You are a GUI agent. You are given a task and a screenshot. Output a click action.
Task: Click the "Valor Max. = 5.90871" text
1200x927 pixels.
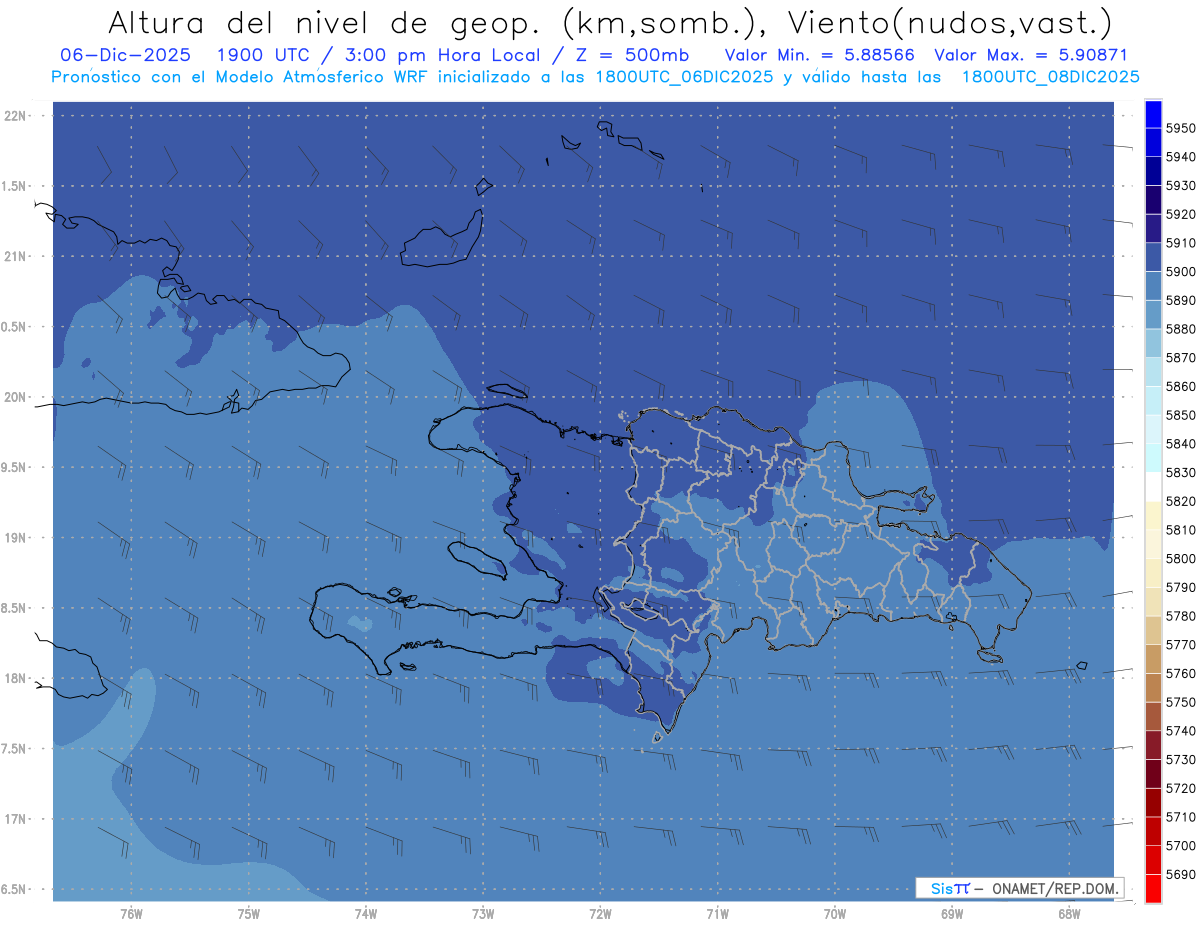(1030, 55)
